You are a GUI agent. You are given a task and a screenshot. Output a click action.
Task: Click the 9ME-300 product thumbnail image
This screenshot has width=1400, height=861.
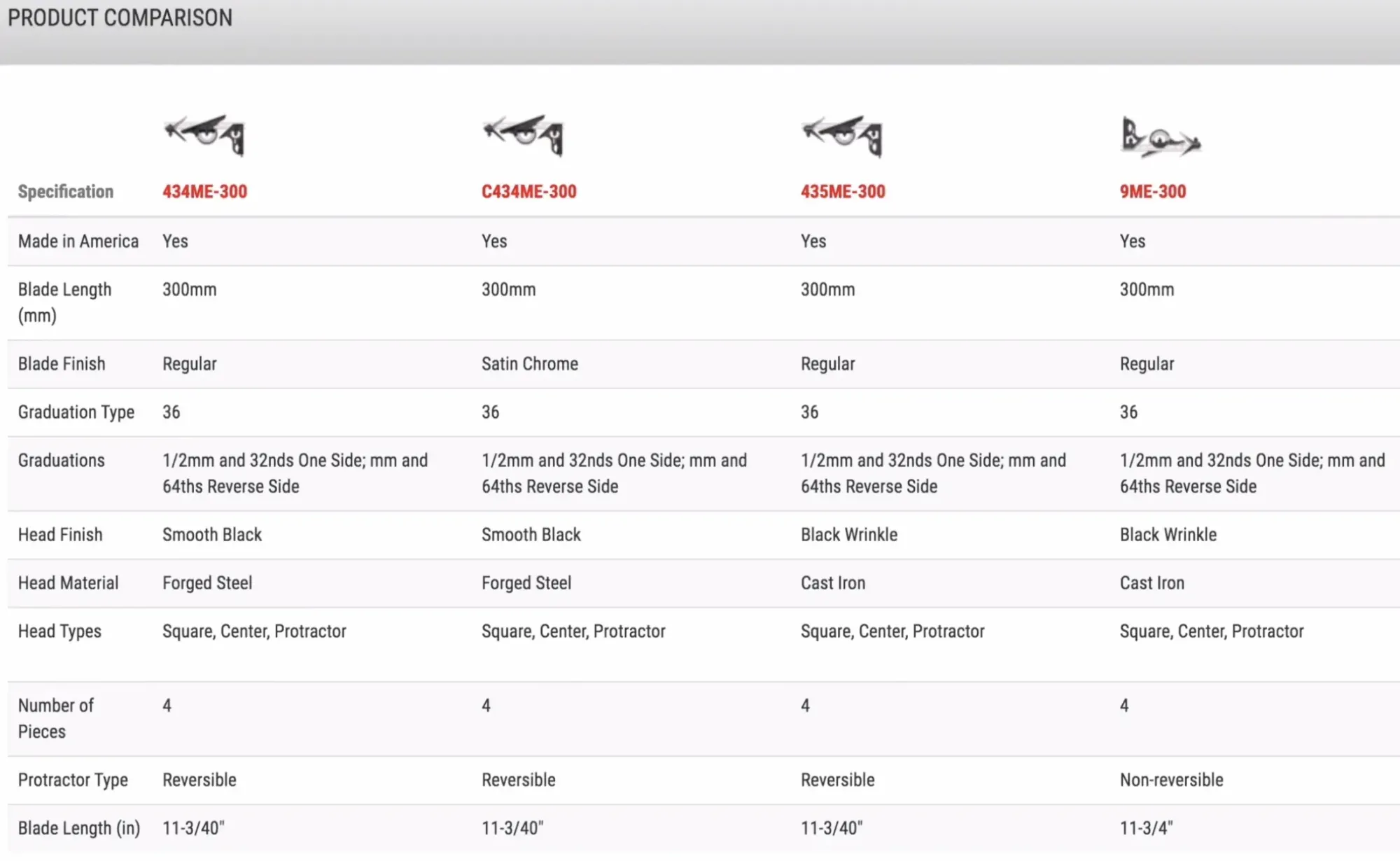[x=1161, y=136]
